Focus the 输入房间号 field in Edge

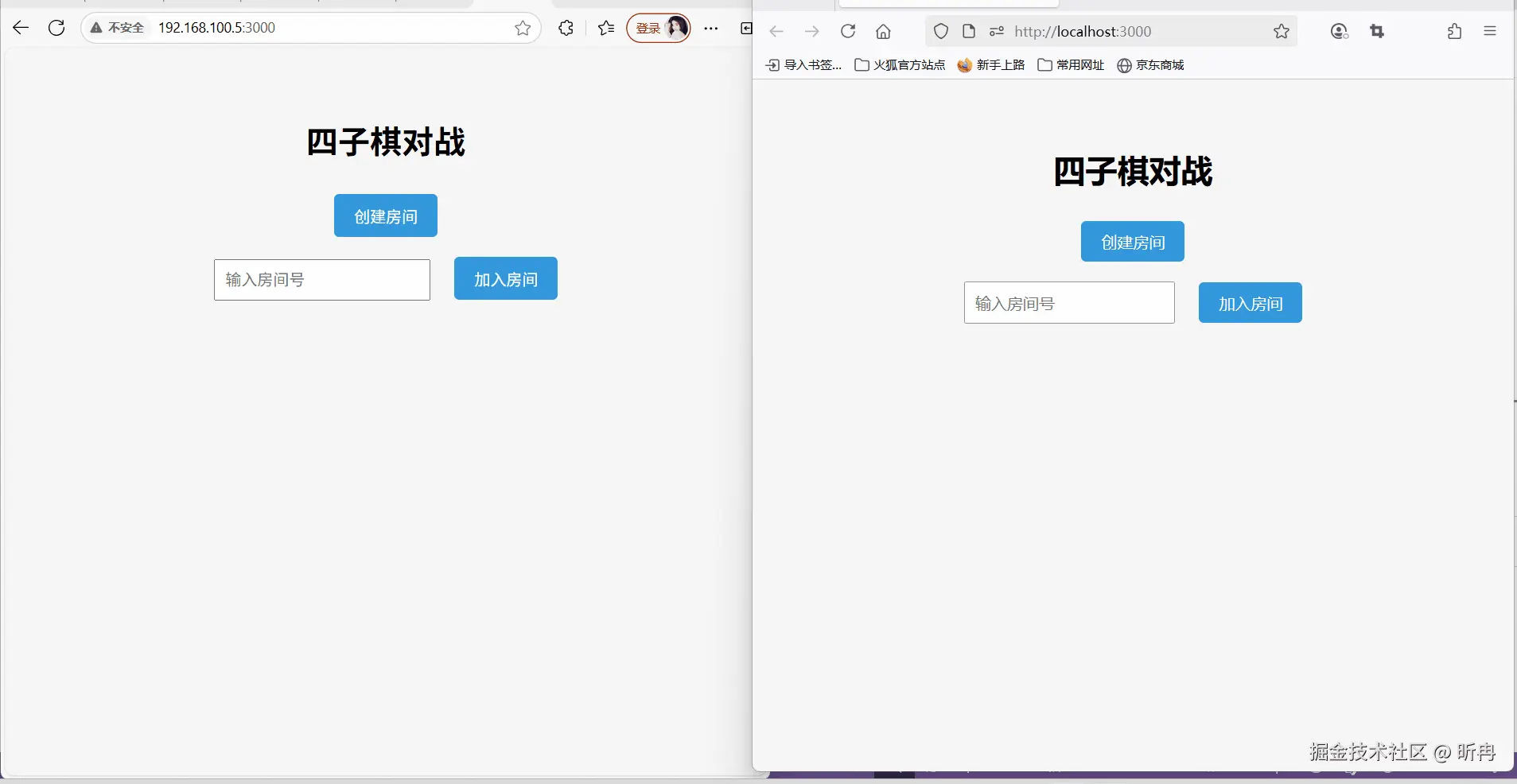tap(322, 280)
